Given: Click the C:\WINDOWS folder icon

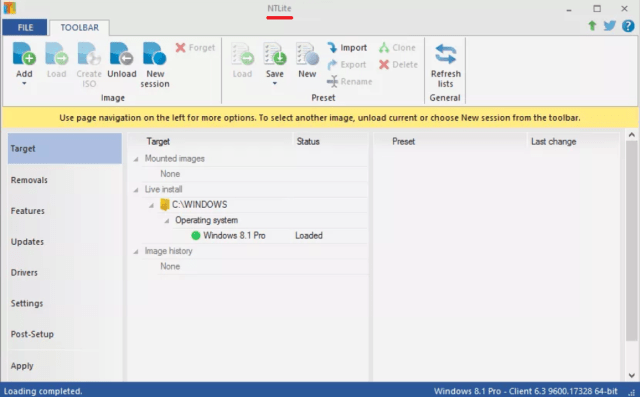Looking at the screenshot, I should pyautogui.click(x=164, y=204).
